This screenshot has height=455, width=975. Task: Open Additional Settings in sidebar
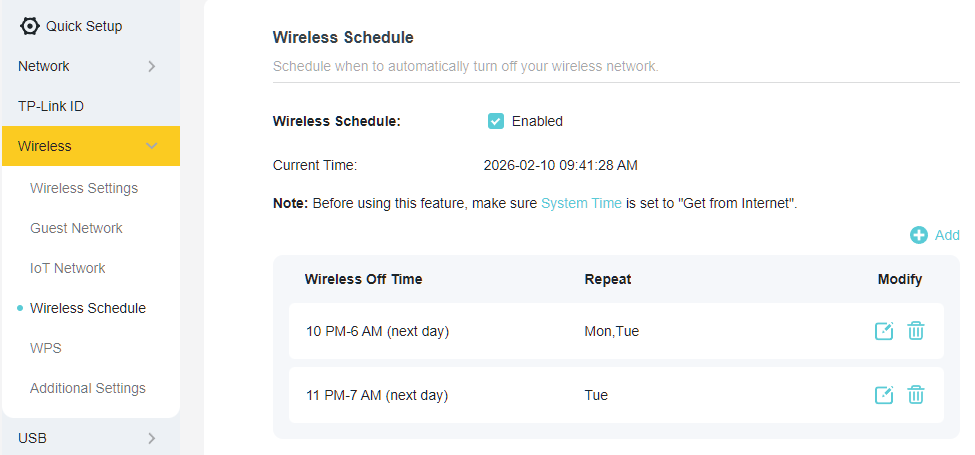[88, 388]
